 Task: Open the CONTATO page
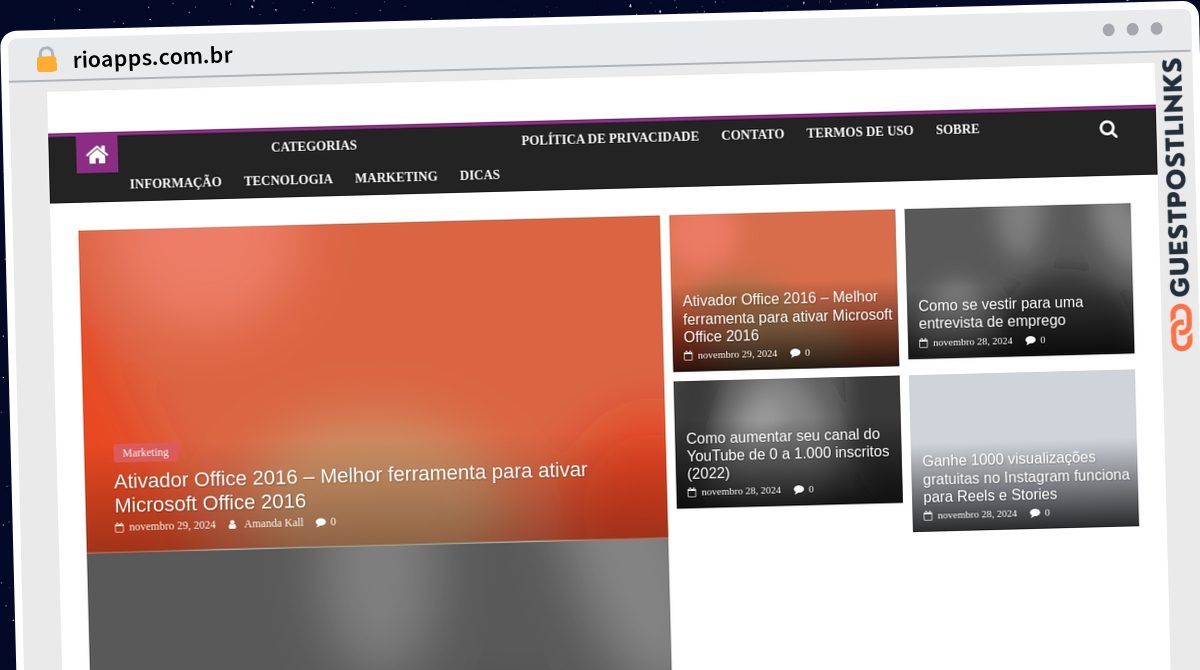click(753, 134)
